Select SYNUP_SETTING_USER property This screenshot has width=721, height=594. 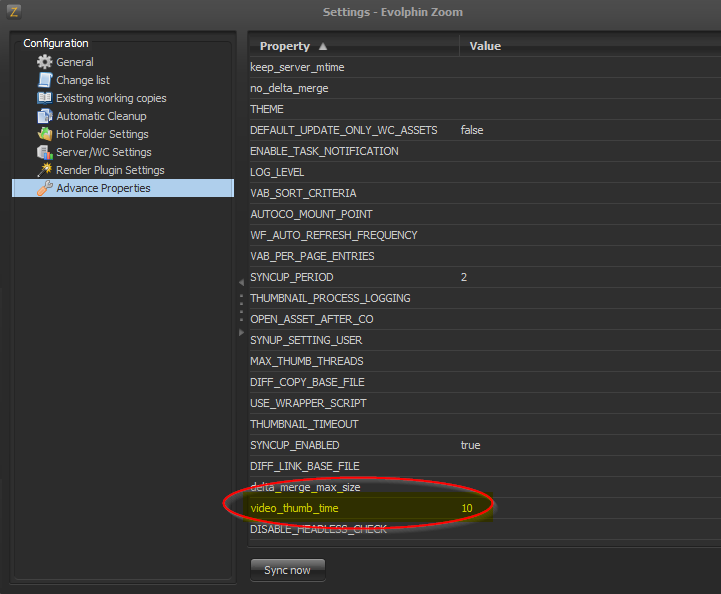tap(306, 340)
